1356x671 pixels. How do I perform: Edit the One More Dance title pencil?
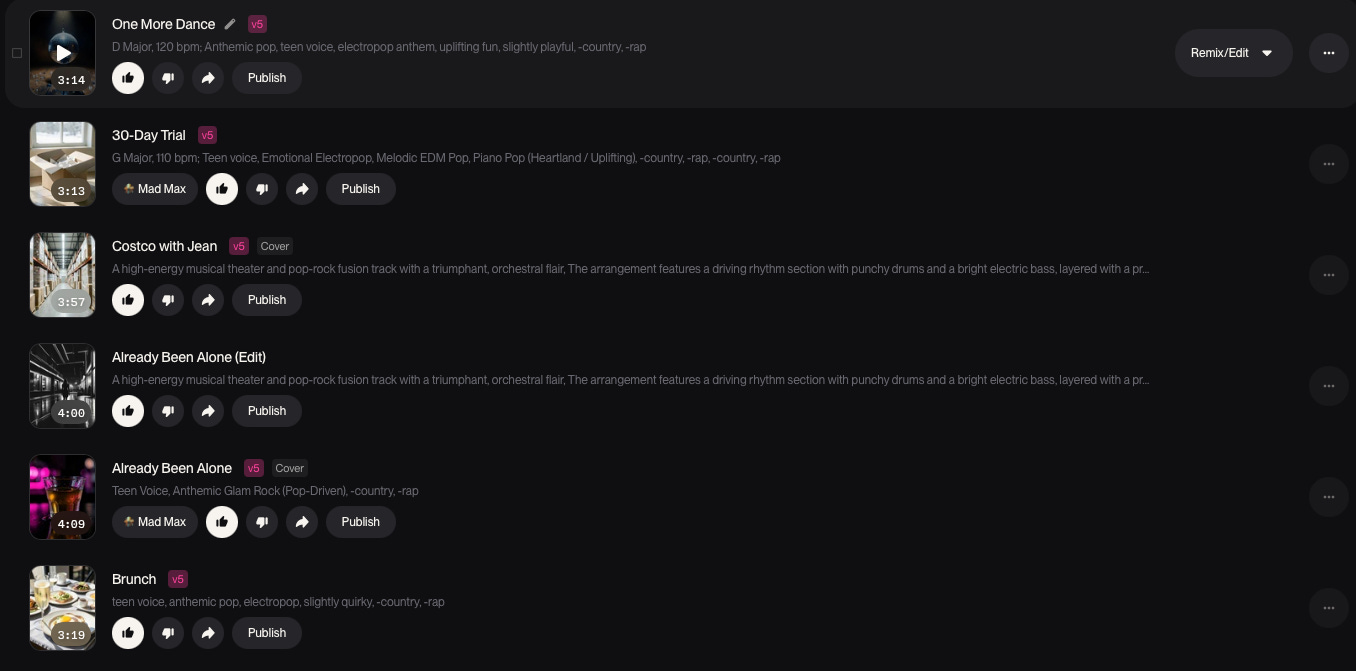click(230, 24)
